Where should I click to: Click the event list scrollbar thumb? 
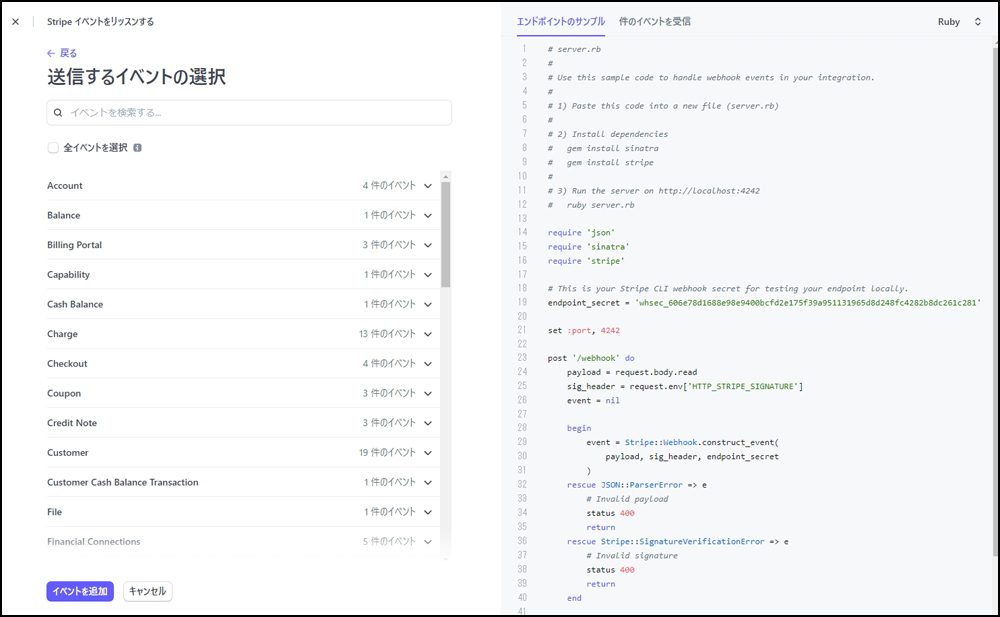tap(446, 234)
